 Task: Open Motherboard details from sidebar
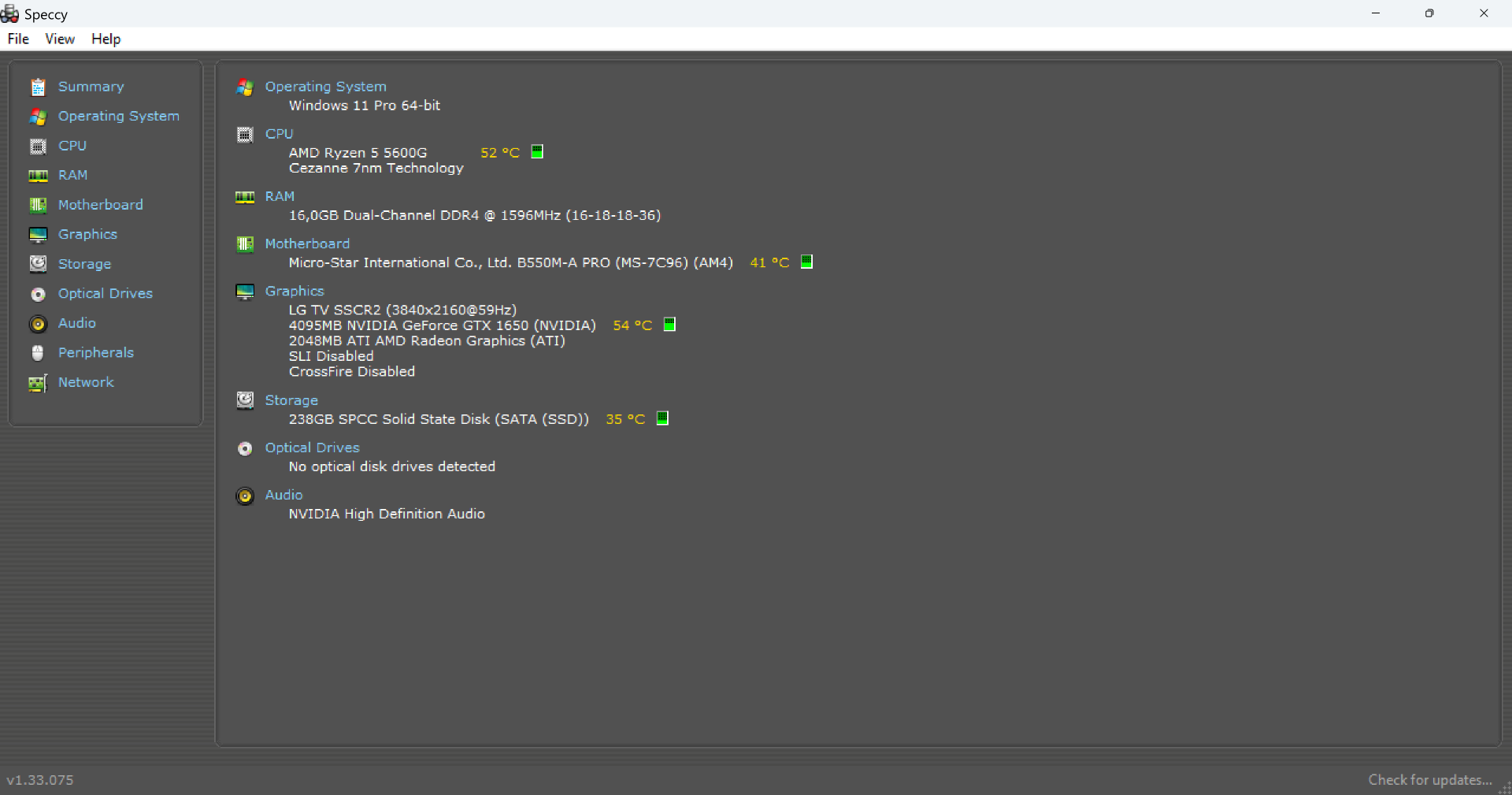point(101,205)
